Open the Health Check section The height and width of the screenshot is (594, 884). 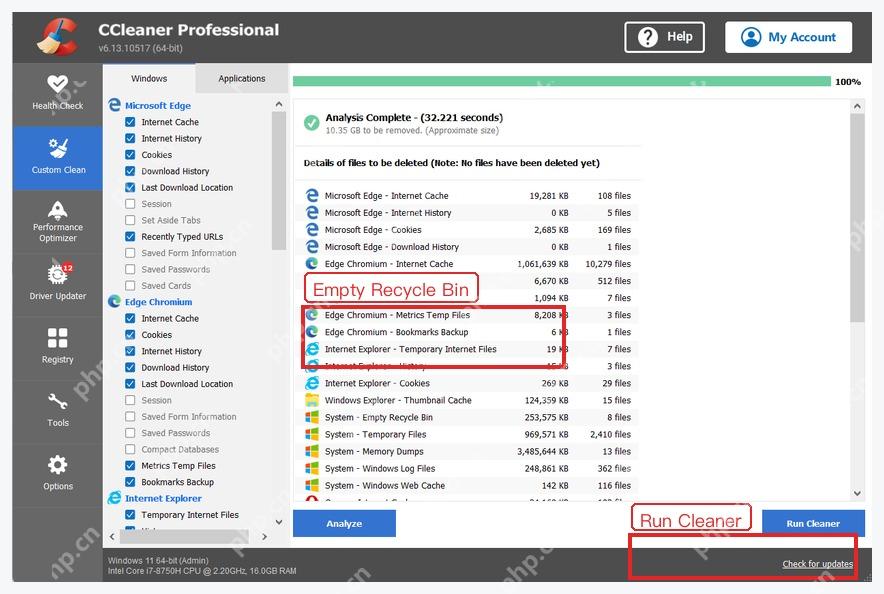pyautogui.click(x=58, y=94)
